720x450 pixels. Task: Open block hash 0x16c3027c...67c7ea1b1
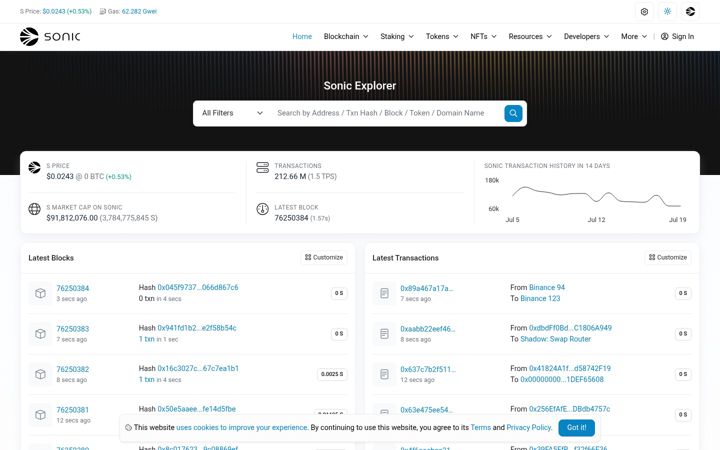(x=198, y=368)
